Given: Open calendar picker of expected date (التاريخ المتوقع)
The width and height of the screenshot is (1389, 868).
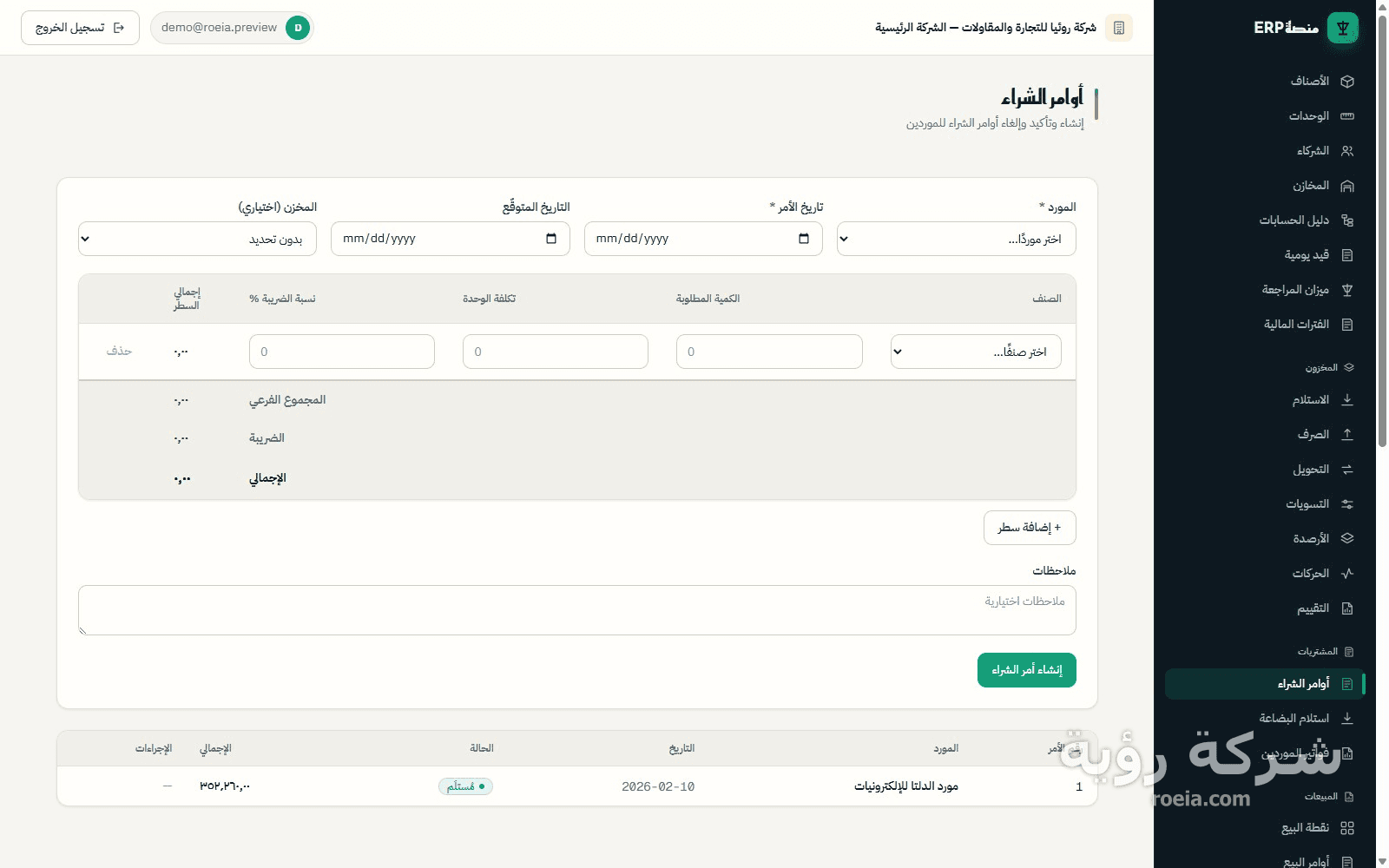Looking at the screenshot, I should point(551,239).
